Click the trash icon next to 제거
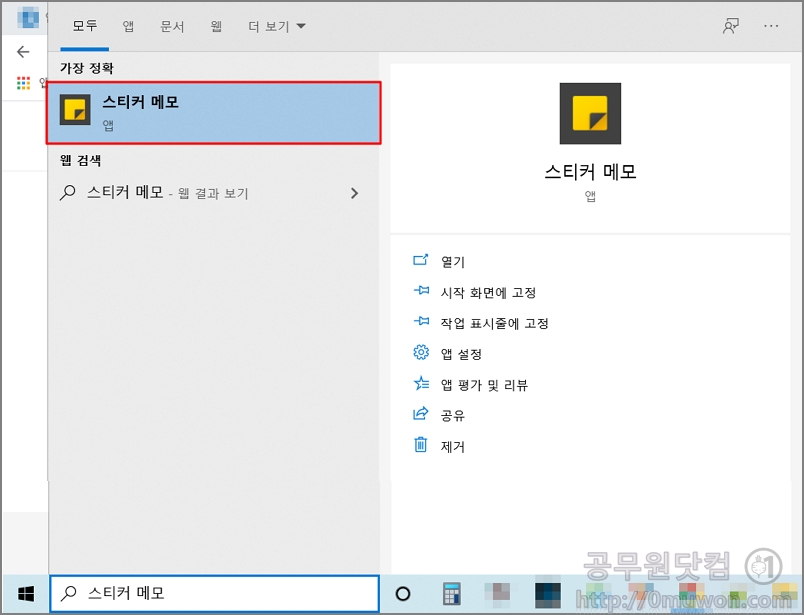The width and height of the screenshot is (804, 615). tap(420, 444)
